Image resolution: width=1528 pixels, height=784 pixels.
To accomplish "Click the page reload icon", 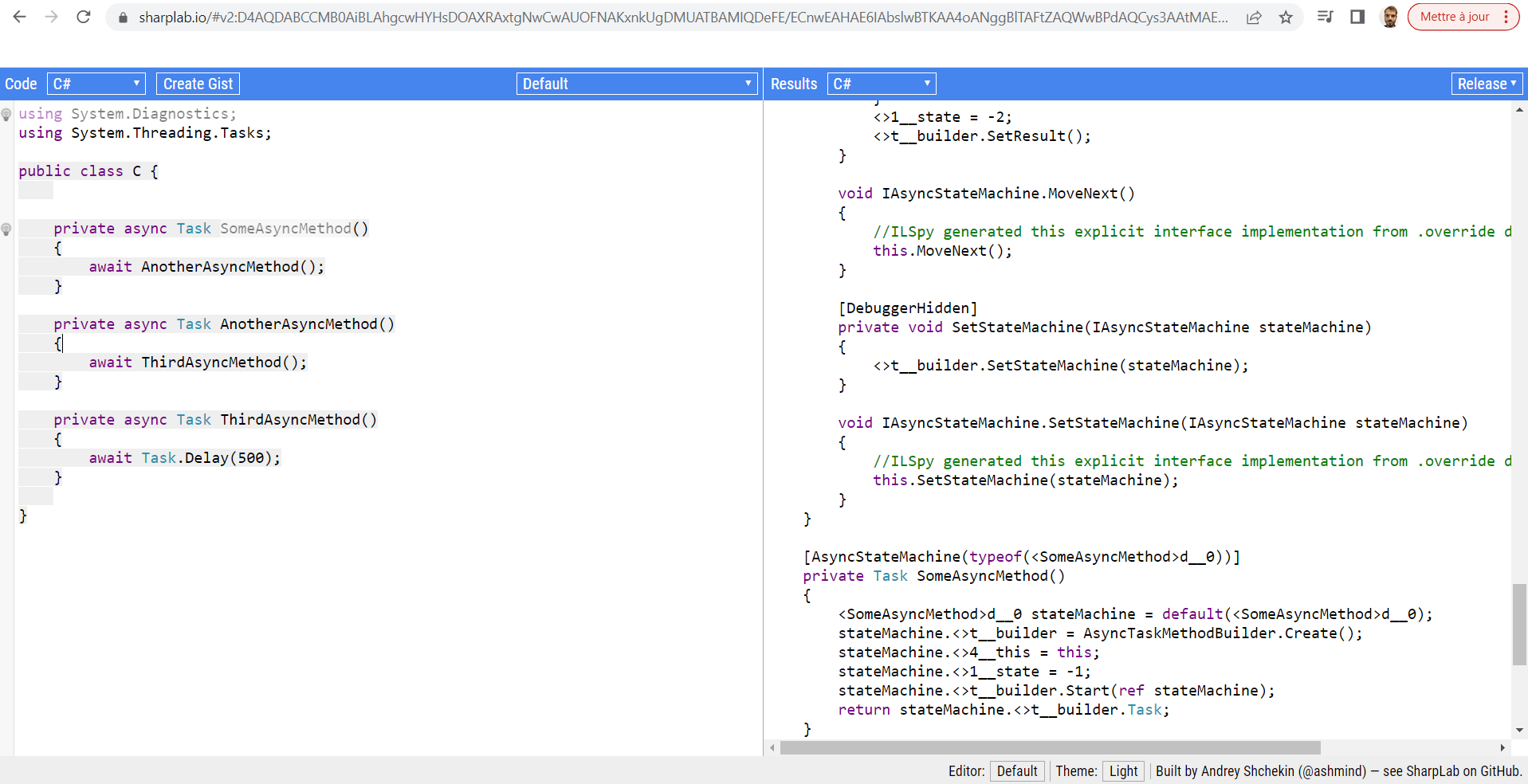I will tap(83, 17).
